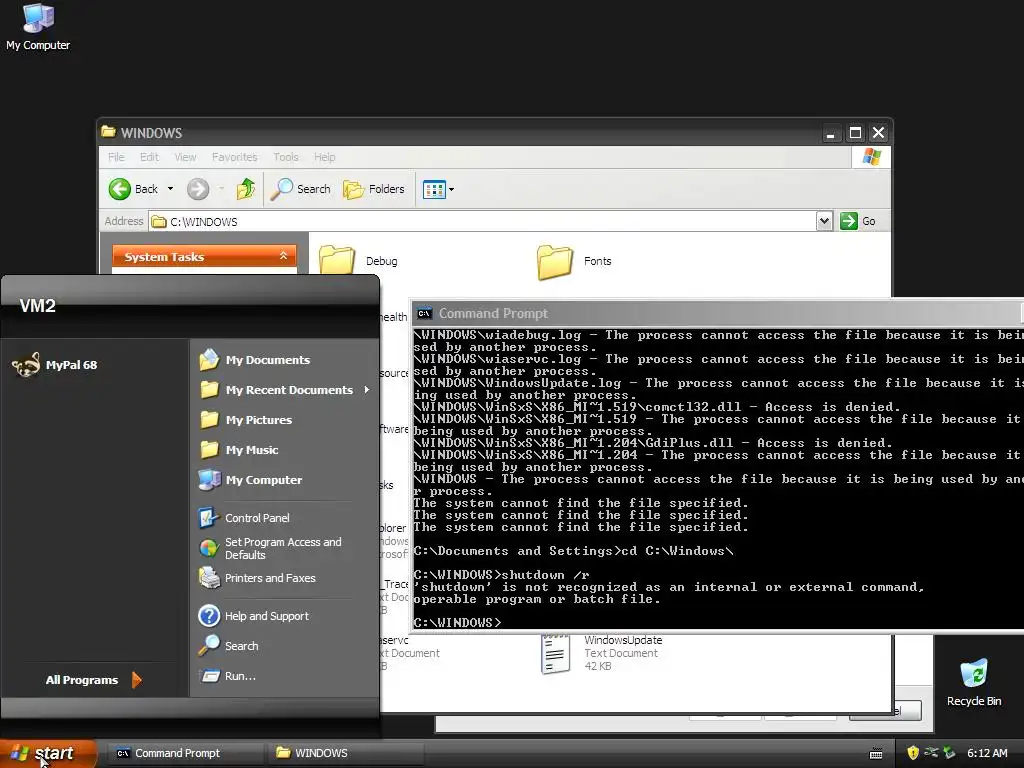Click the 6:12 AM clock
This screenshot has width=1024, height=768.
(x=987, y=753)
